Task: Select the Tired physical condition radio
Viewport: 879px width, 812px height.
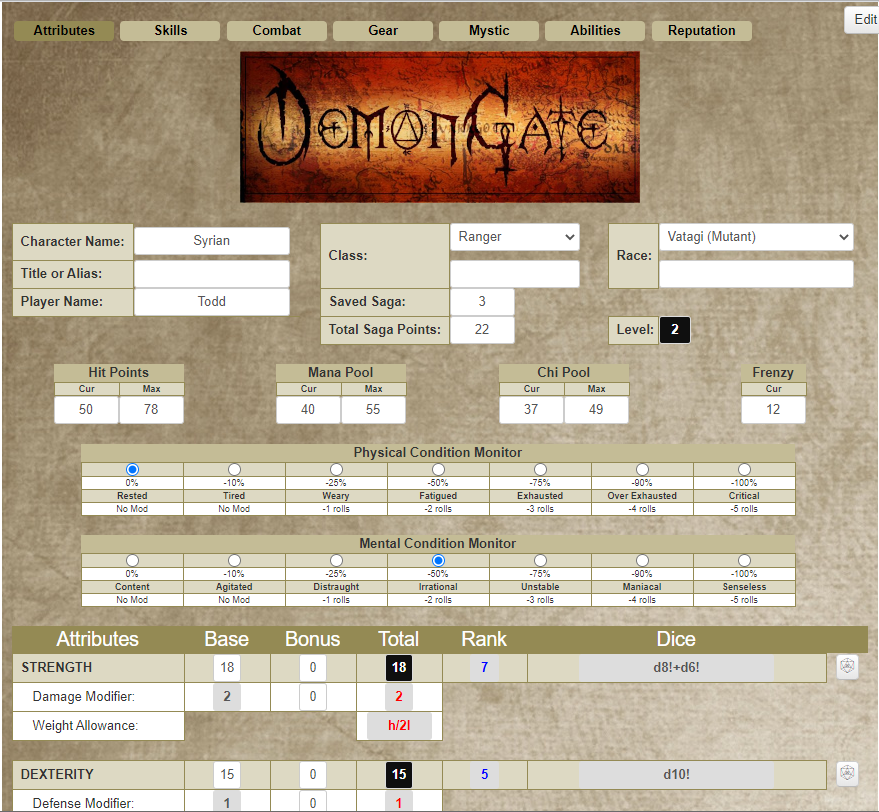Action: pyautogui.click(x=234, y=469)
